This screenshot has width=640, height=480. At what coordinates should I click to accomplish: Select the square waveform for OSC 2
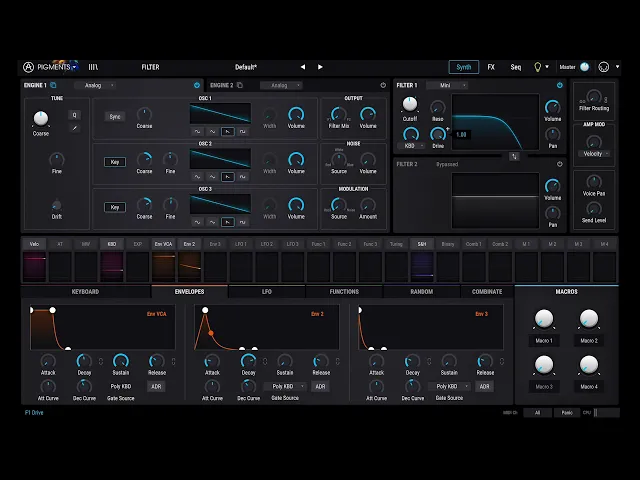(242, 177)
